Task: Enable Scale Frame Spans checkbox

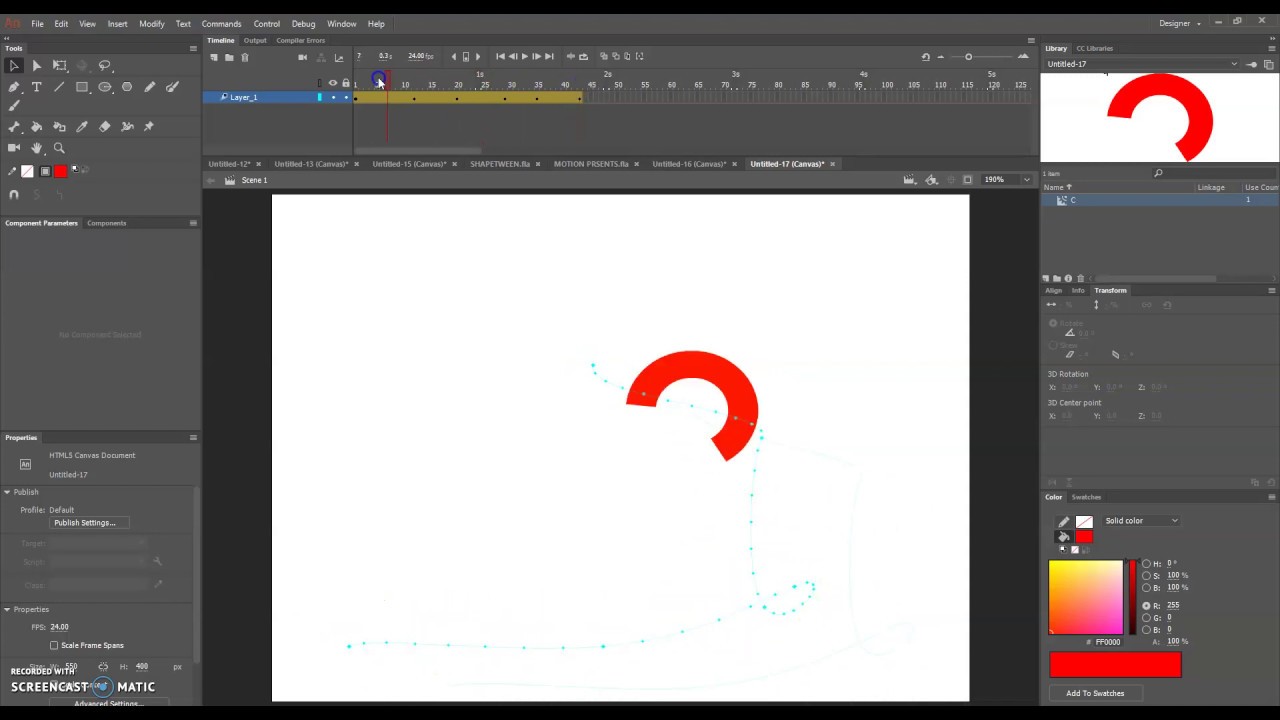Action: 54,645
